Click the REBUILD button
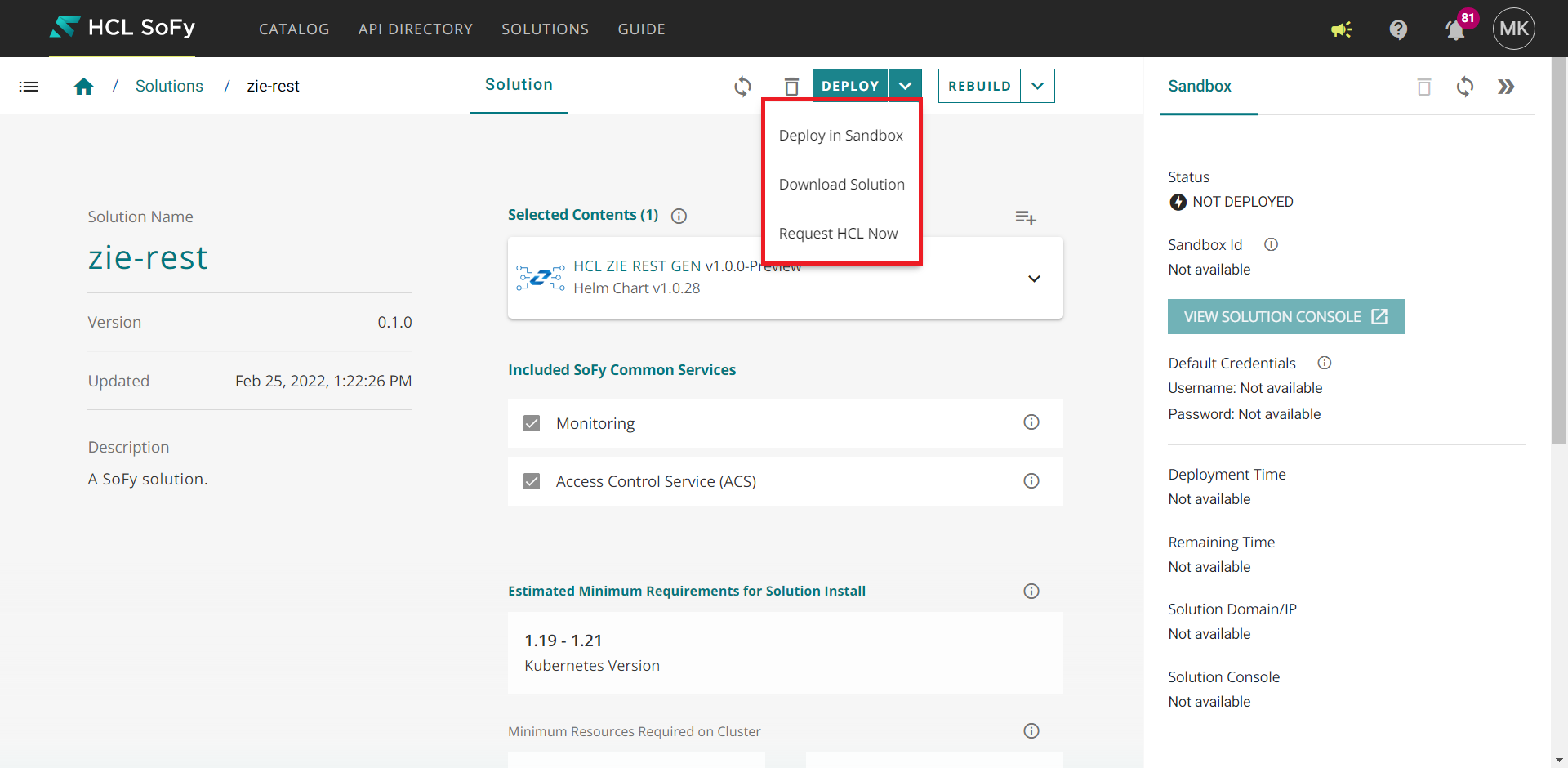Image resolution: width=1568 pixels, height=768 pixels. pyautogui.click(x=979, y=86)
